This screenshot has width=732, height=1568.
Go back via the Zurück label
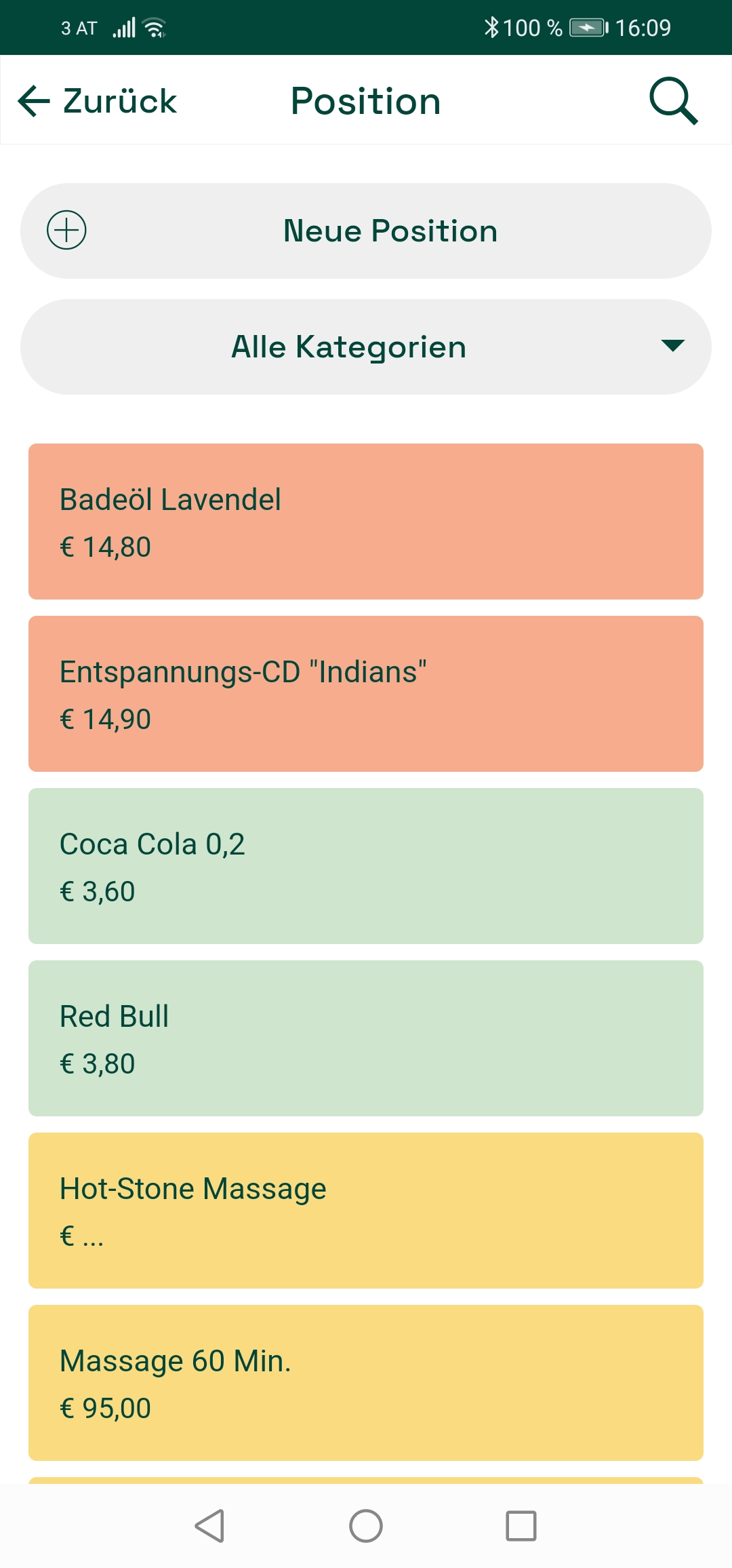(x=120, y=101)
